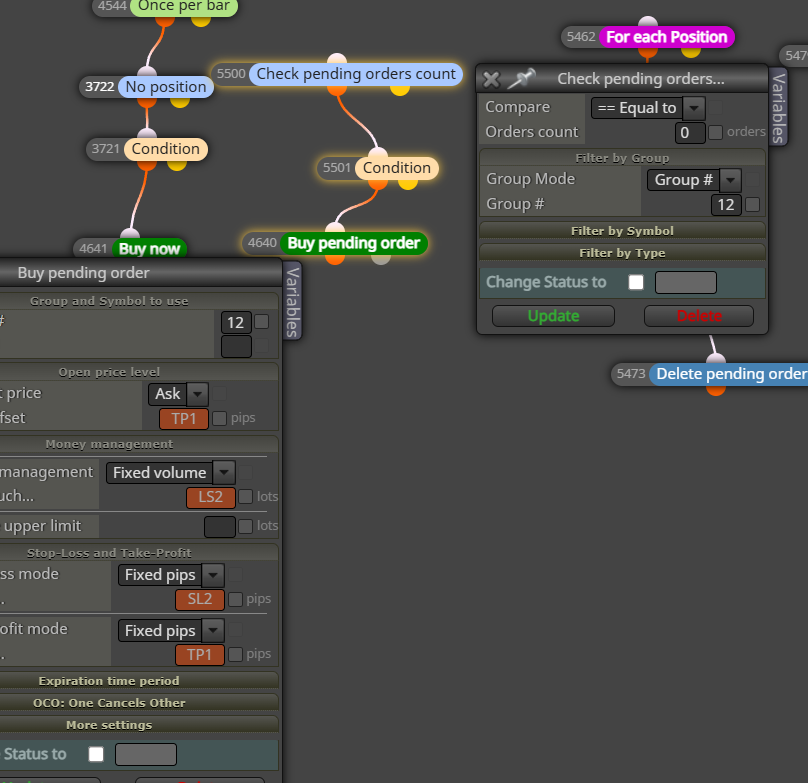
Task: Select the Buy now block
Action: pyautogui.click(x=149, y=248)
